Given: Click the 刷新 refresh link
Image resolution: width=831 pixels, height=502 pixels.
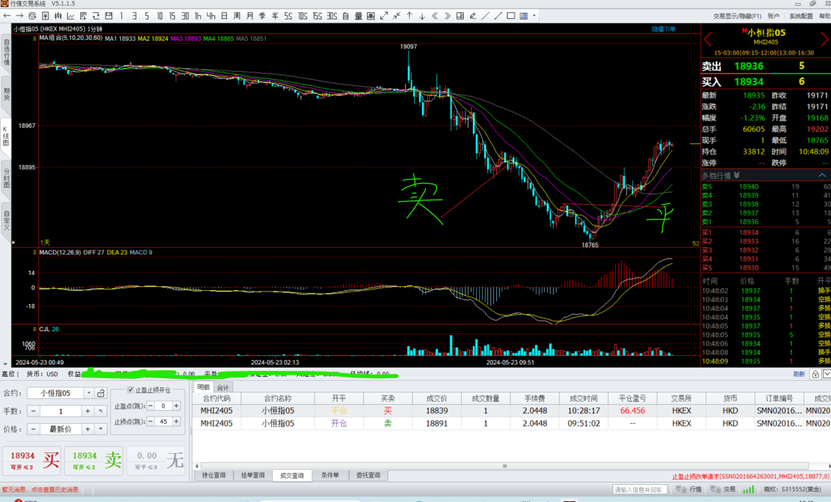Looking at the screenshot, I should coord(799,373).
